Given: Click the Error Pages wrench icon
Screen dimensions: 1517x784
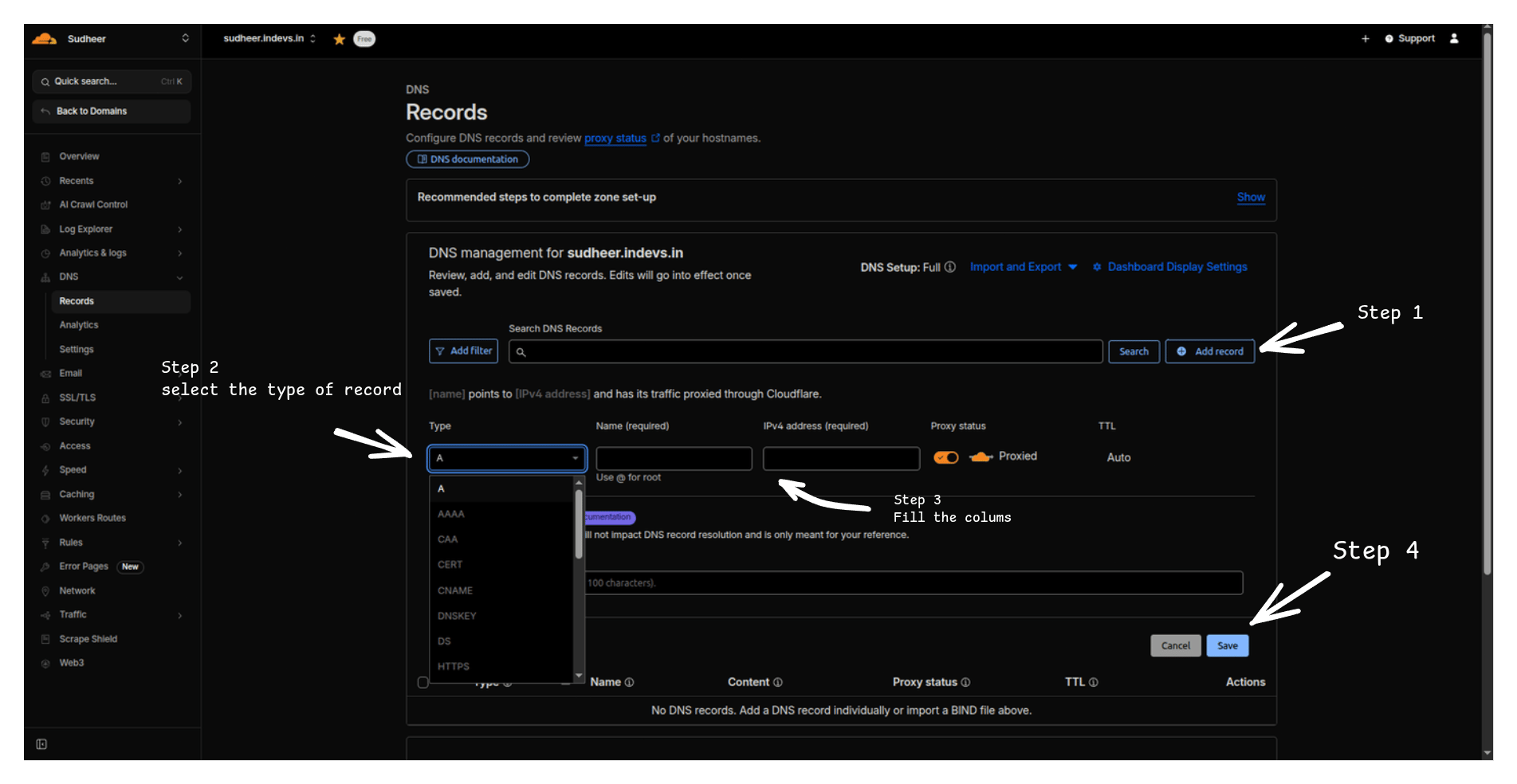Looking at the screenshot, I should pos(45,566).
